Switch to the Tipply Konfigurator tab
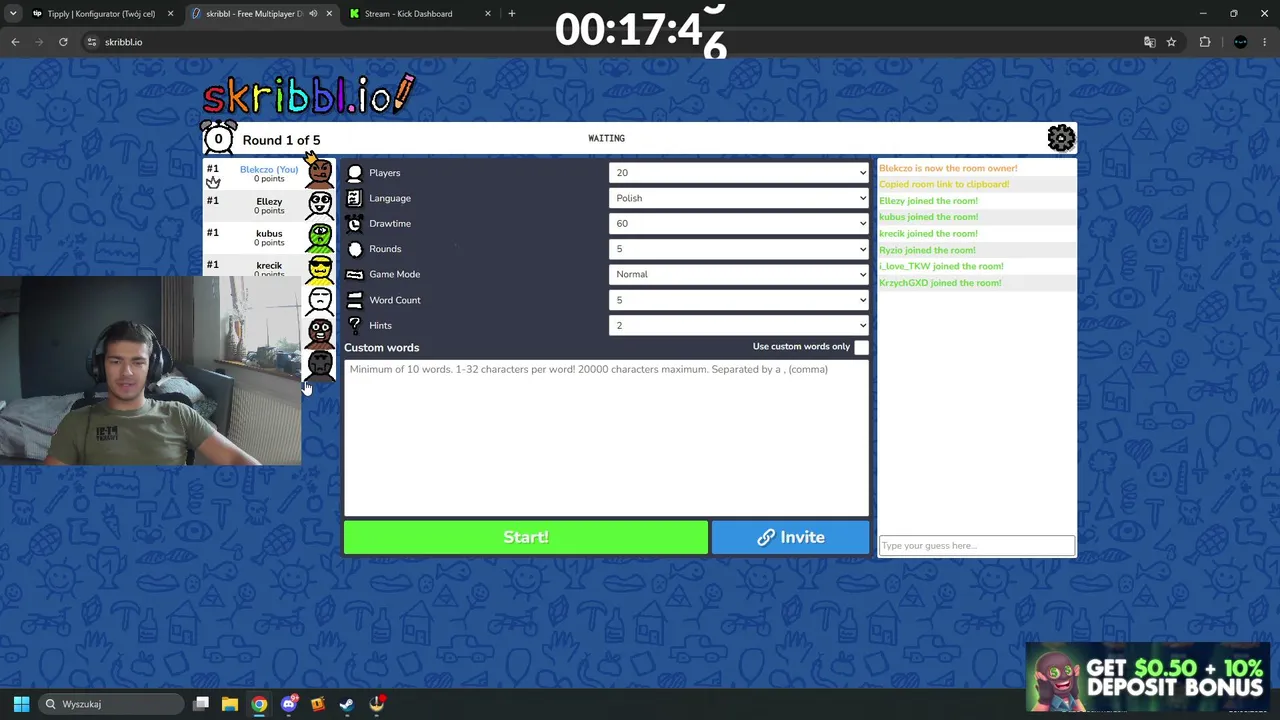The height and width of the screenshot is (720, 1280). 101,14
